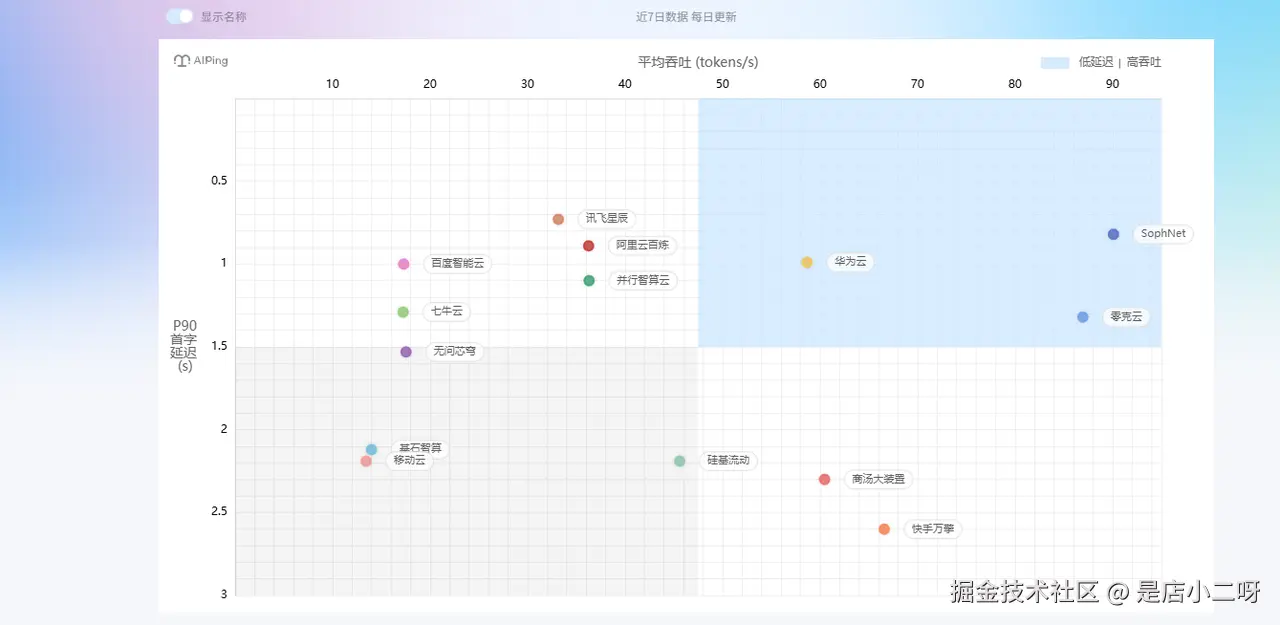Click the SophNet name label
1280x625 pixels.
click(1163, 234)
